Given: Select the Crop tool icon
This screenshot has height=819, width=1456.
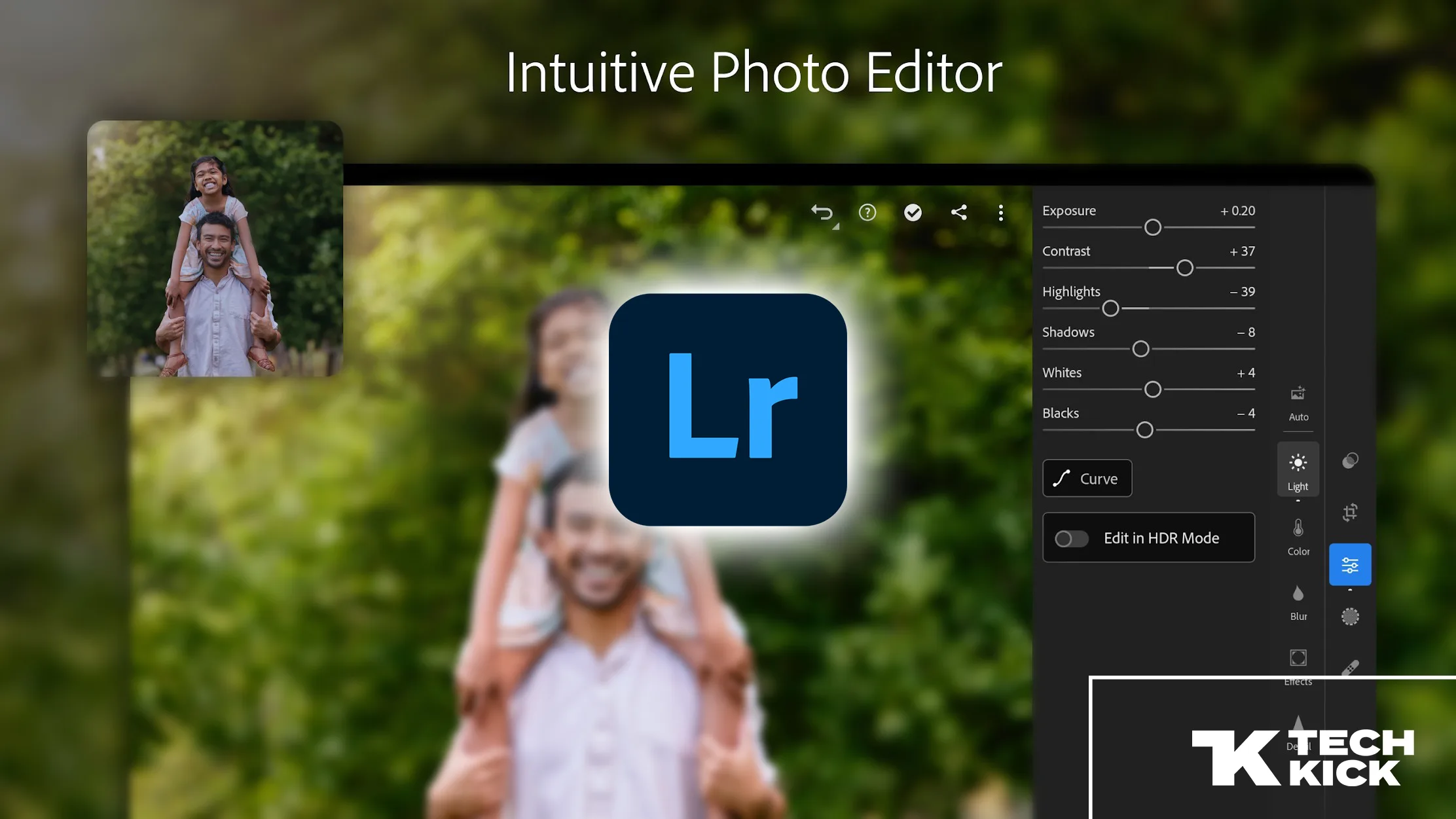Looking at the screenshot, I should [x=1351, y=512].
